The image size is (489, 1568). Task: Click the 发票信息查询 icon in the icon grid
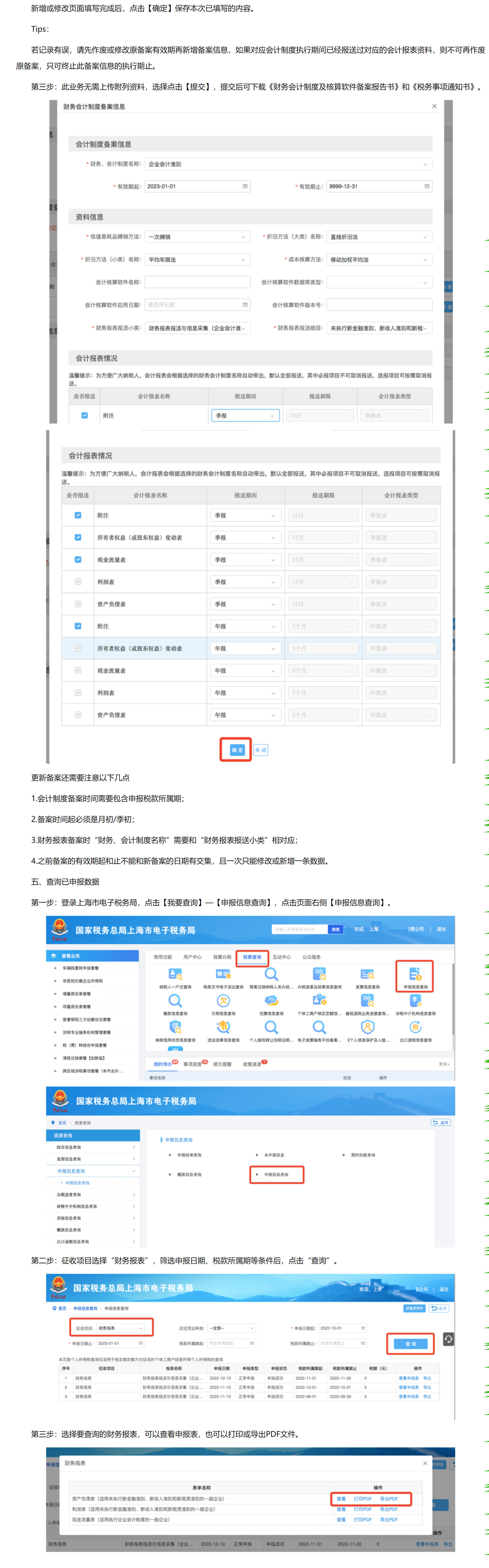pyautogui.click(x=367, y=974)
